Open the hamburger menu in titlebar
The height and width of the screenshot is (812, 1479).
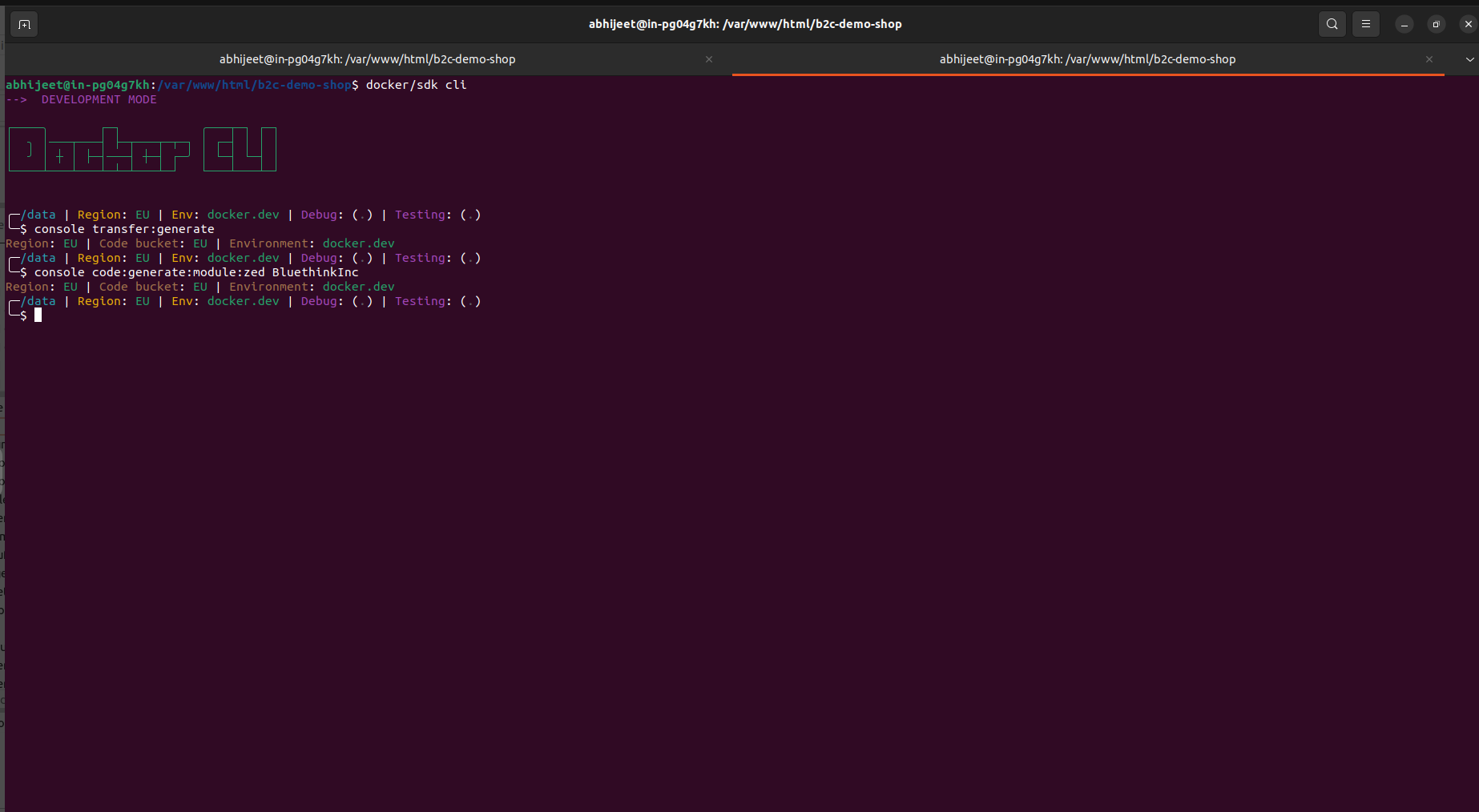coord(1366,24)
